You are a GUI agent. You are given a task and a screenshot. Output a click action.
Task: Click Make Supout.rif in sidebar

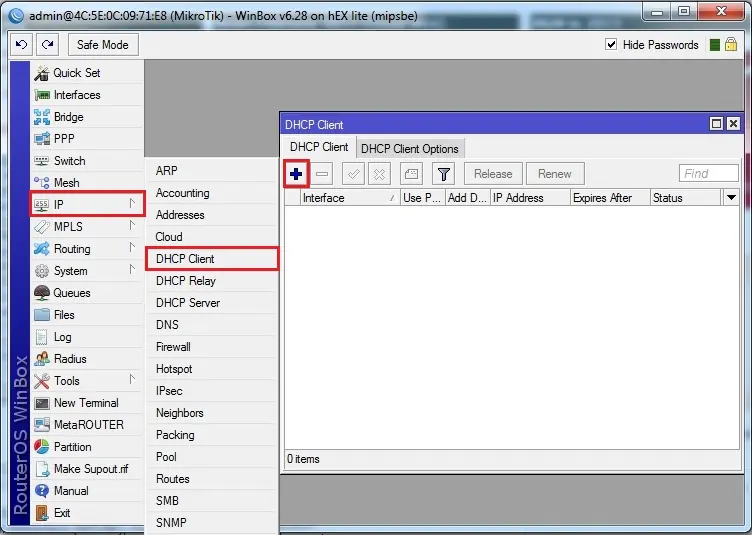pyautogui.click(x=88, y=469)
